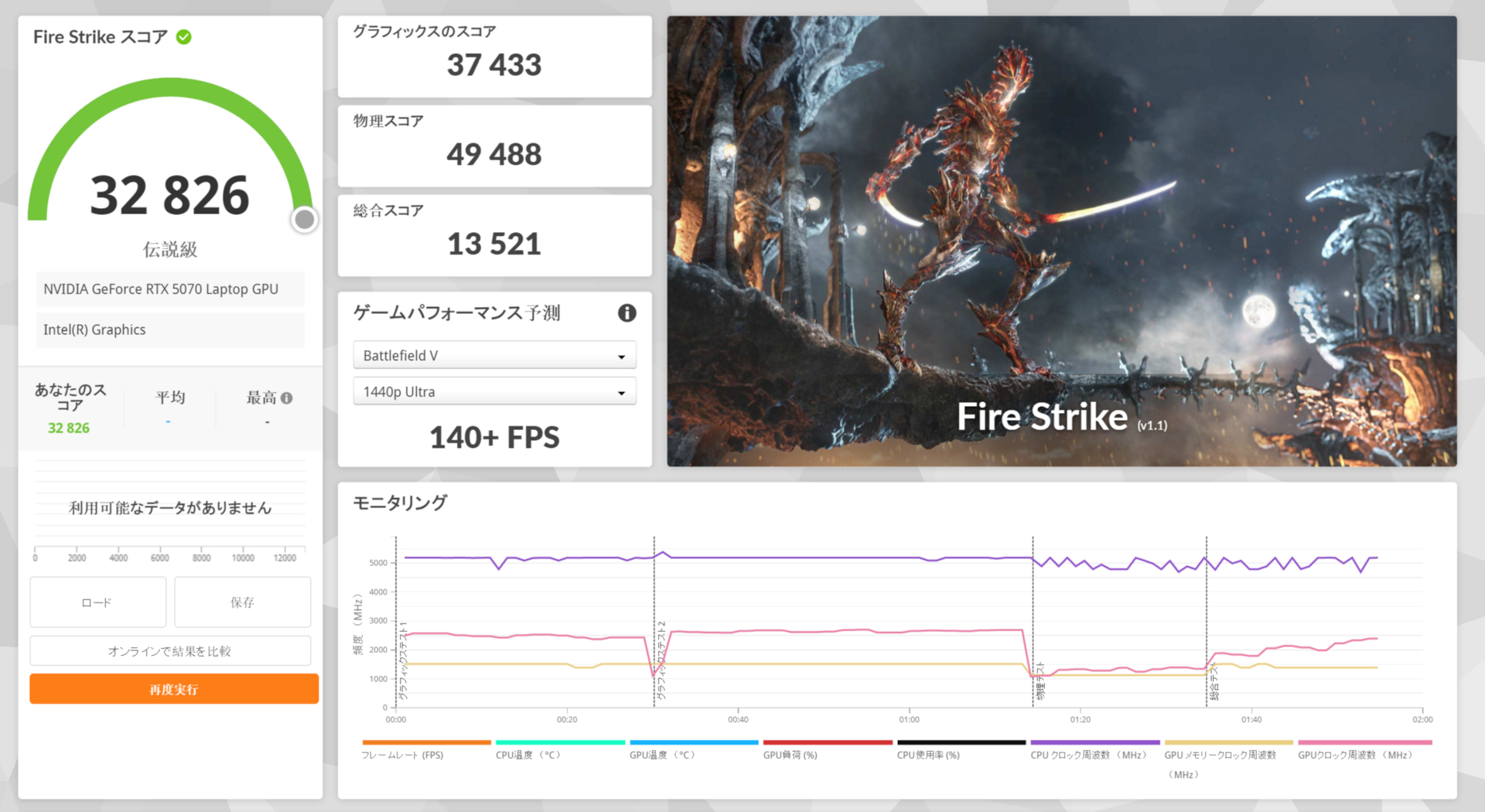Open the Battlefield V game dropdown
This screenshot has height=812, width=1485.
494,355
